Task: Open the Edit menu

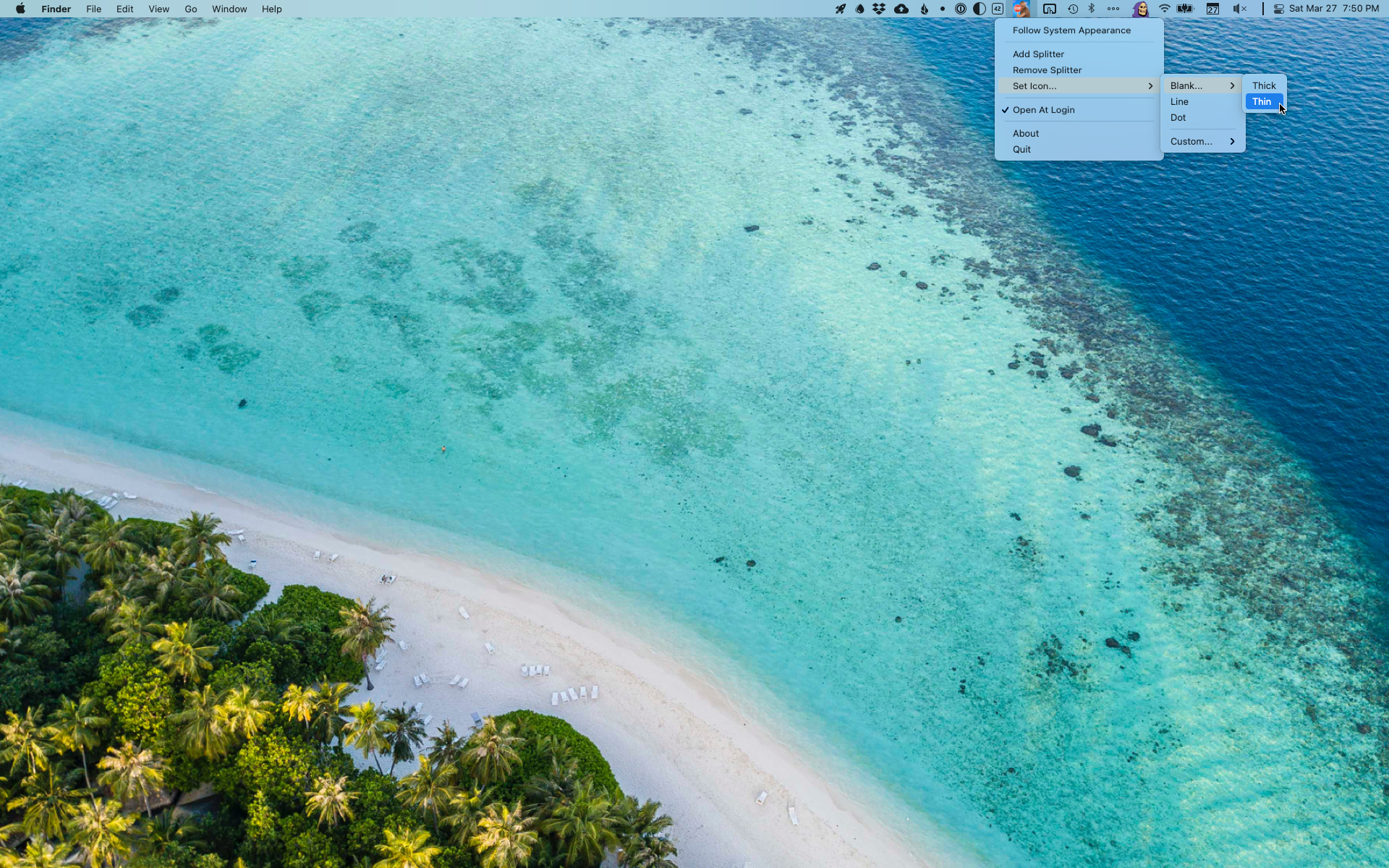Action: tap(125, 9)
